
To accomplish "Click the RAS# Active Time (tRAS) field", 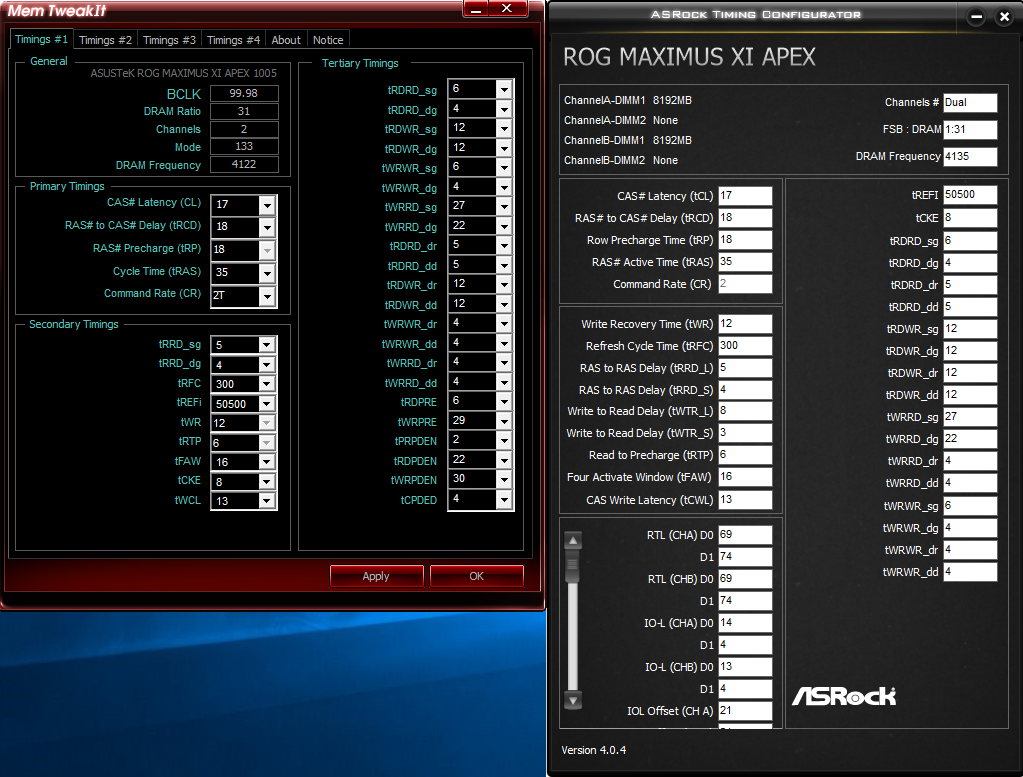I will pos(745,262).
